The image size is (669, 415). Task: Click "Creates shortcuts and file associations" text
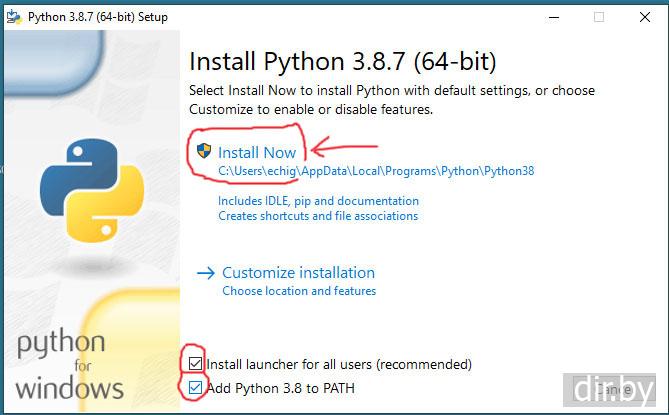318,216
